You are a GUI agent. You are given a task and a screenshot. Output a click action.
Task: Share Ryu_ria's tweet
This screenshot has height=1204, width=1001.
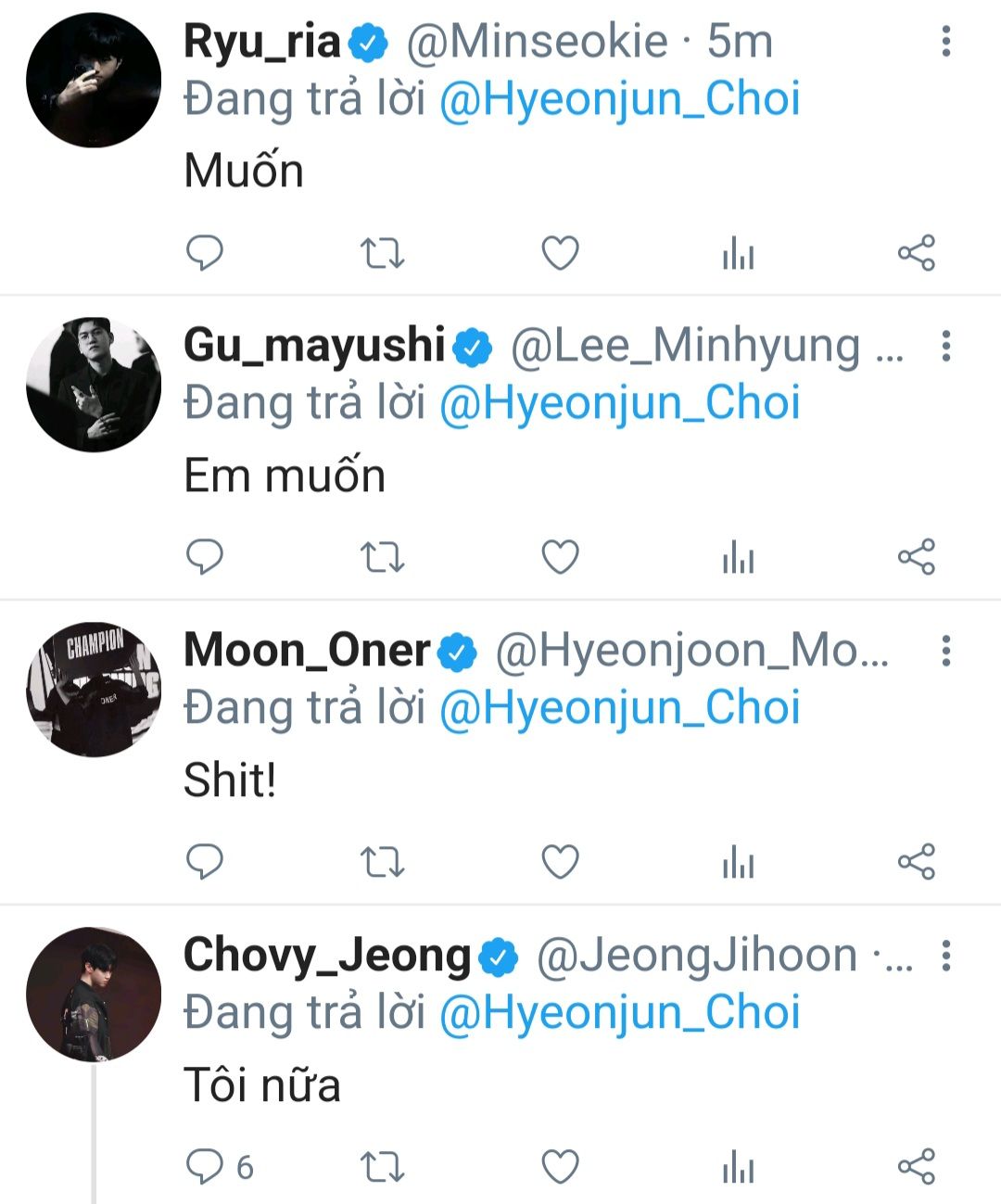[916, 252]
